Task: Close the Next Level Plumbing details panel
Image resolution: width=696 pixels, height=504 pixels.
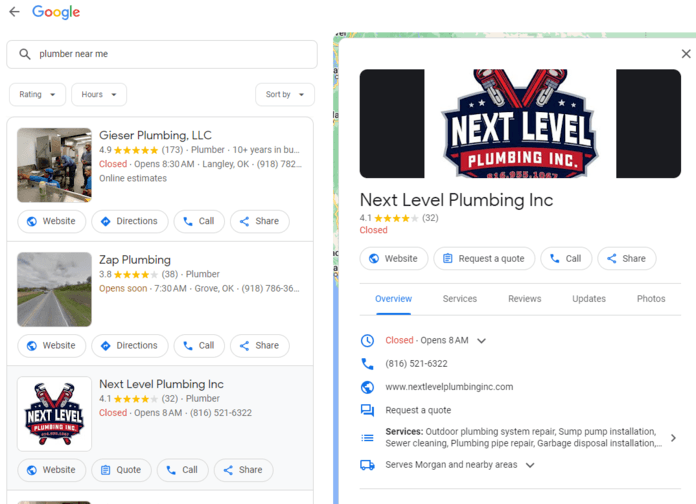Action: (686, 54)
